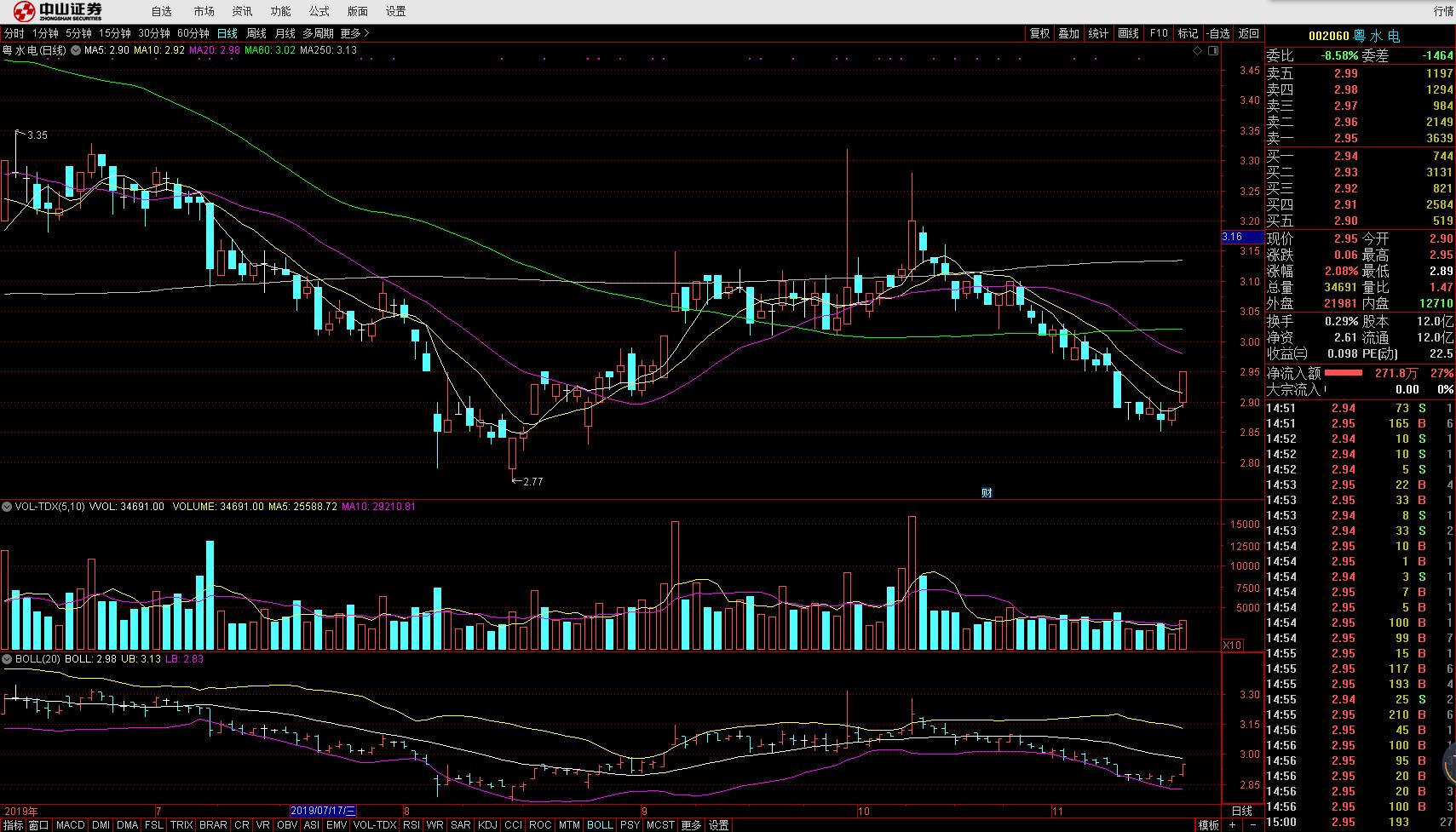
Task: Open F10 company information
Action: [1159, 33]
